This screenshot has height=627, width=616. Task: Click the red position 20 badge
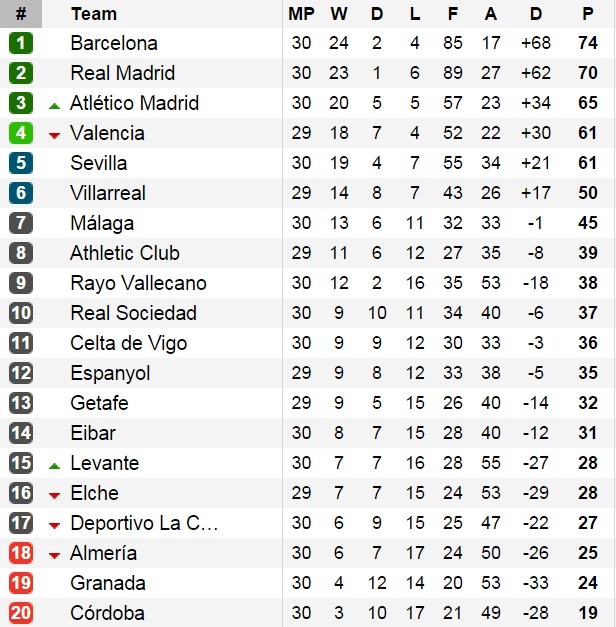point(21,613)
